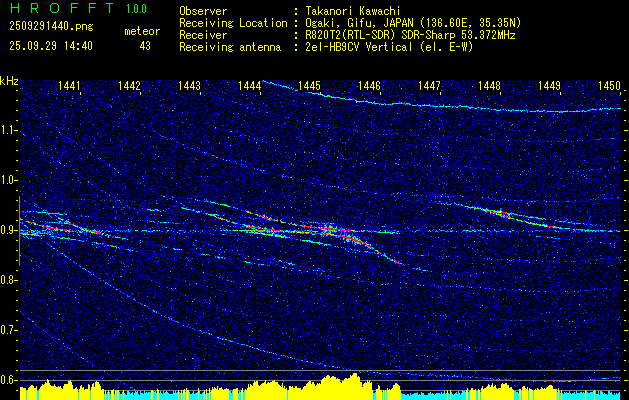Click the version number 1.0.0
This screenshot has height=400, width=629.
coord(136,9)
